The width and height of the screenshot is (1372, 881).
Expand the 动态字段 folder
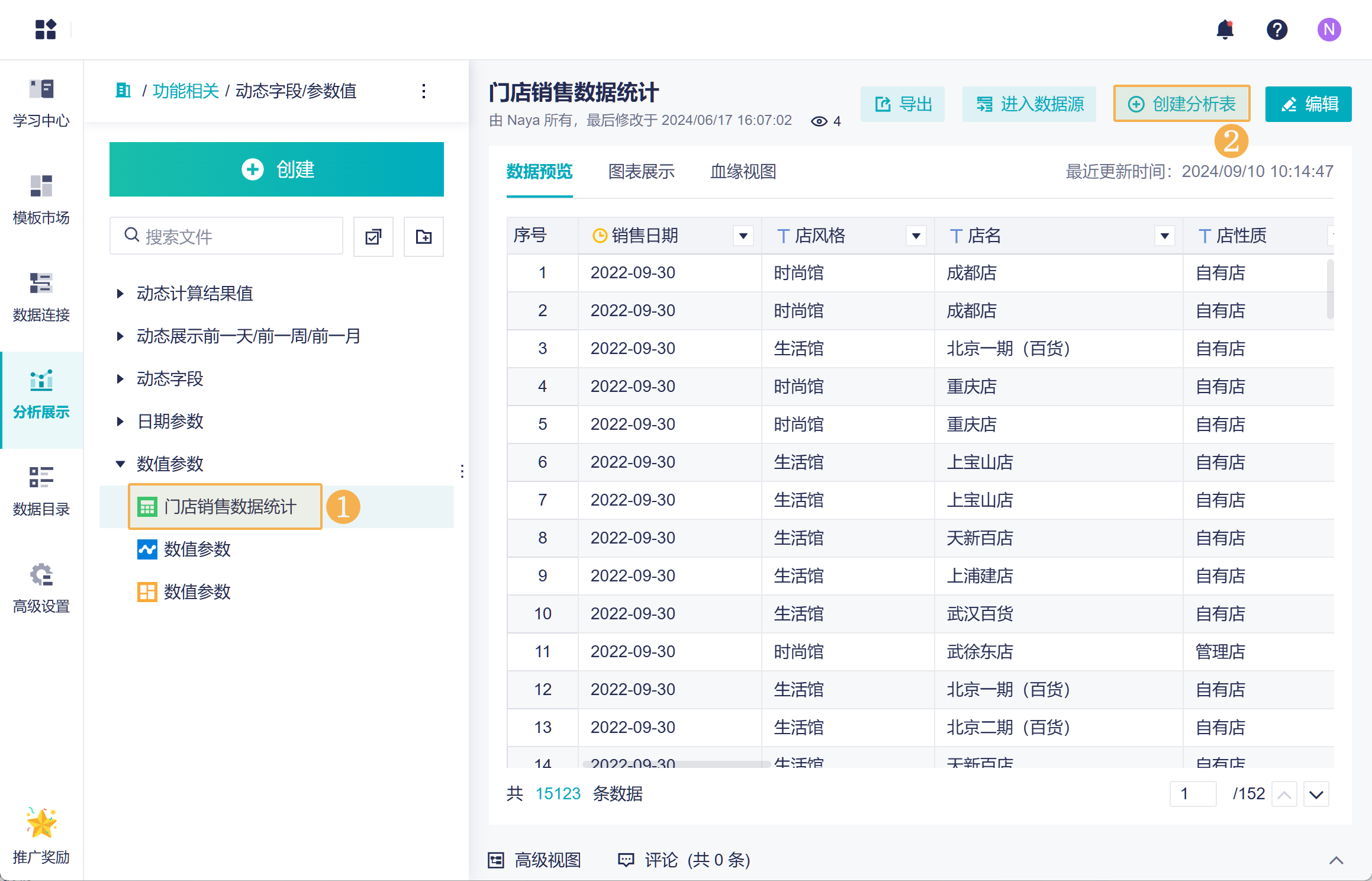[120, 379]
